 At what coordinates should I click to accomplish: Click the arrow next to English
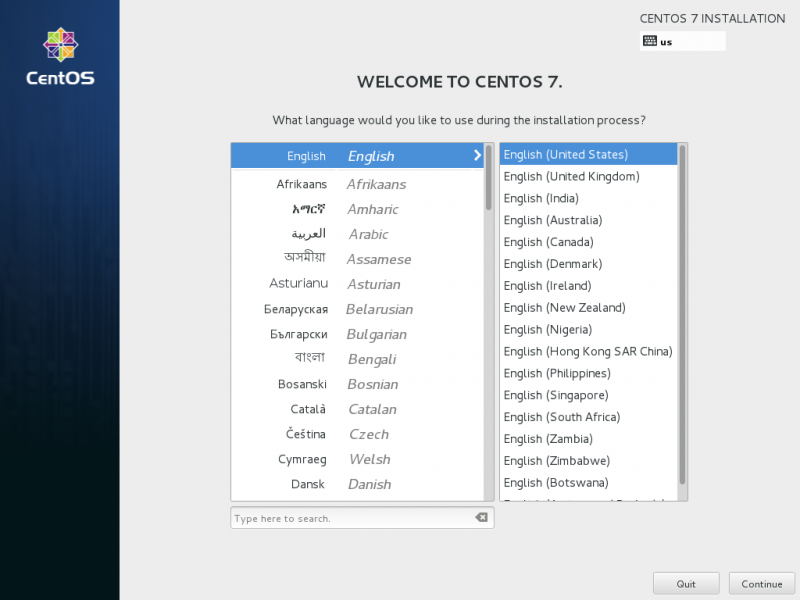(477, 155)
